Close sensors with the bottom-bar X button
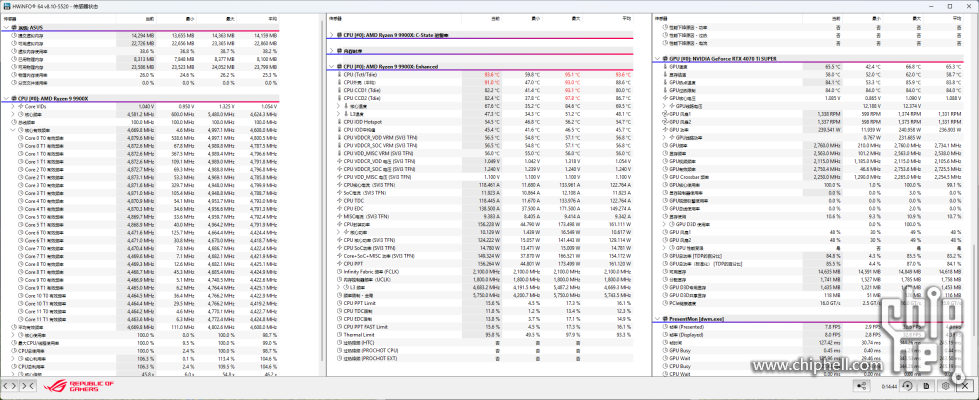Screen dimensions: 979x400 tap(965, 386)
